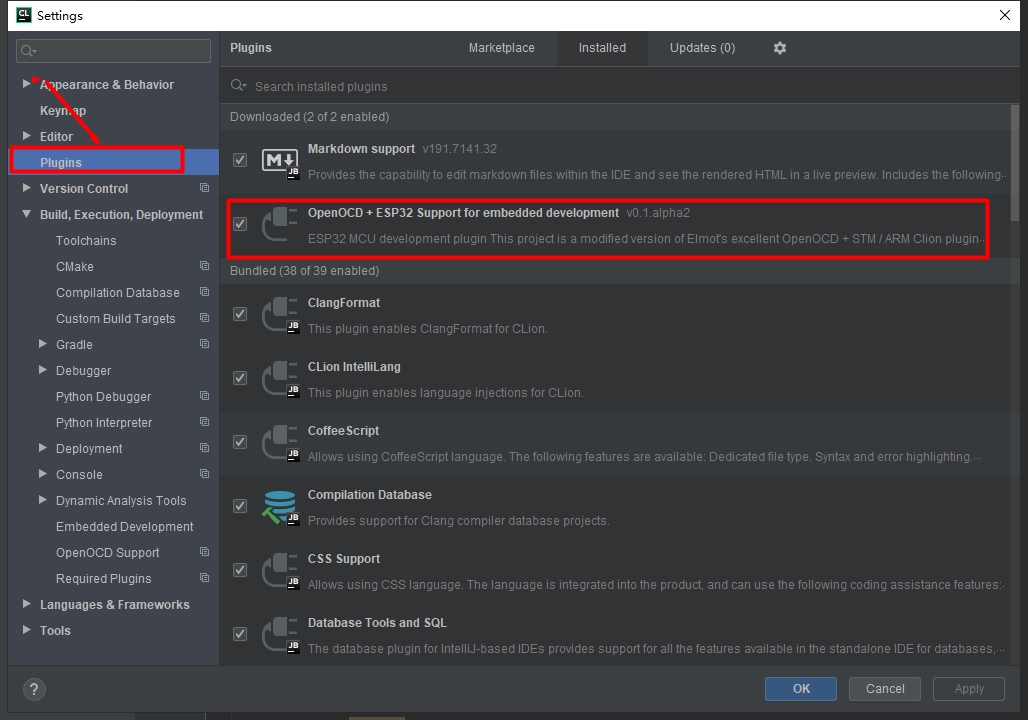This screenshot has height=720, width=1028.
Task: Expand the Gradle node
Action: coord(43,344)
